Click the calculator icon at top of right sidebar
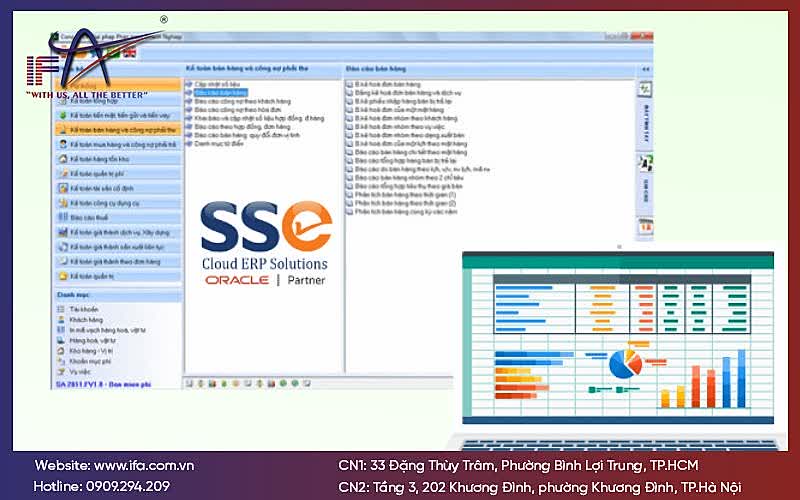This screenshot has height=500, width=800. tap(645, 89)
